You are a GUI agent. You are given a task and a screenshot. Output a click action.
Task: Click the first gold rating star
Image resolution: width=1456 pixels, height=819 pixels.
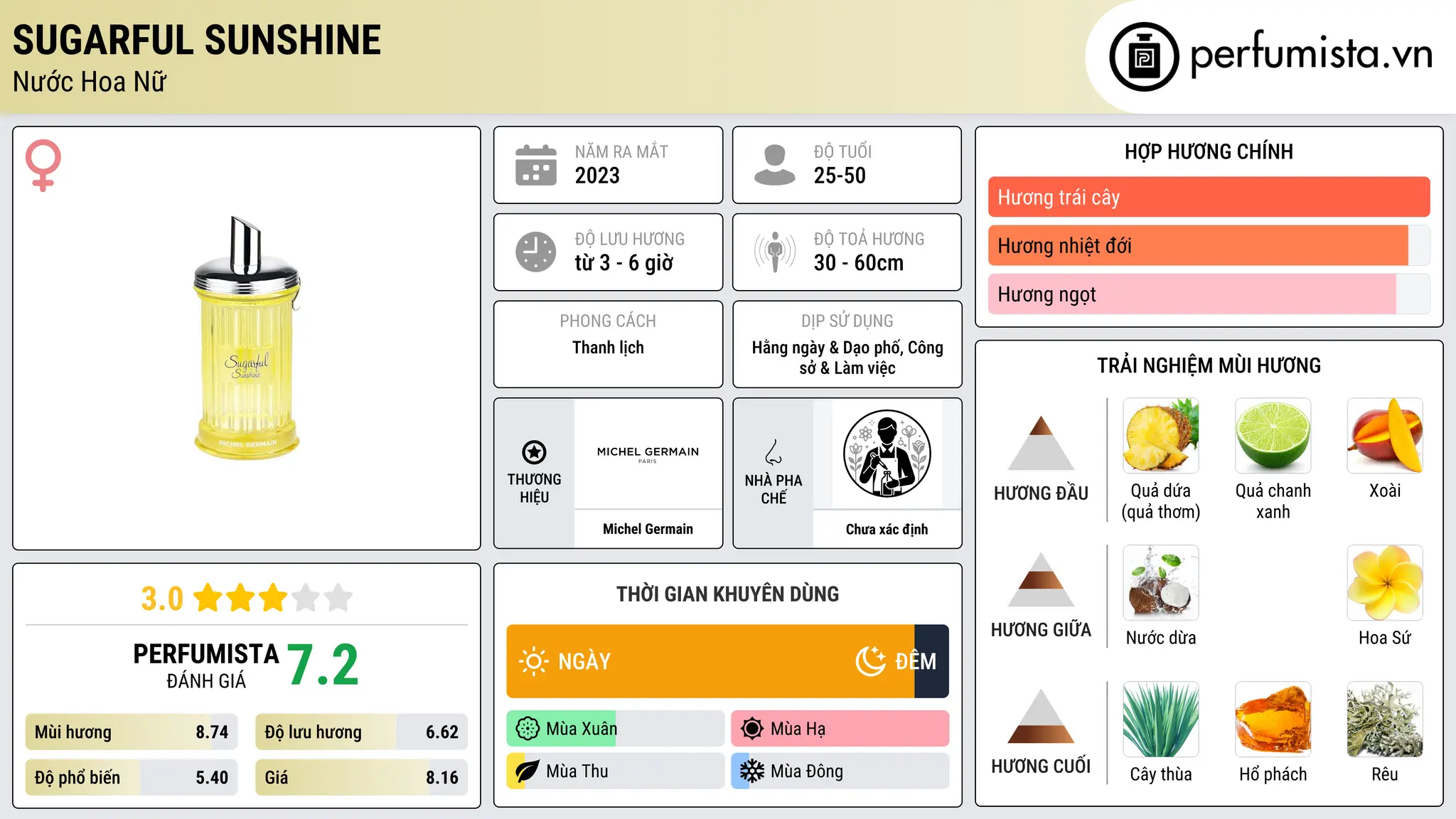point(208,598)
